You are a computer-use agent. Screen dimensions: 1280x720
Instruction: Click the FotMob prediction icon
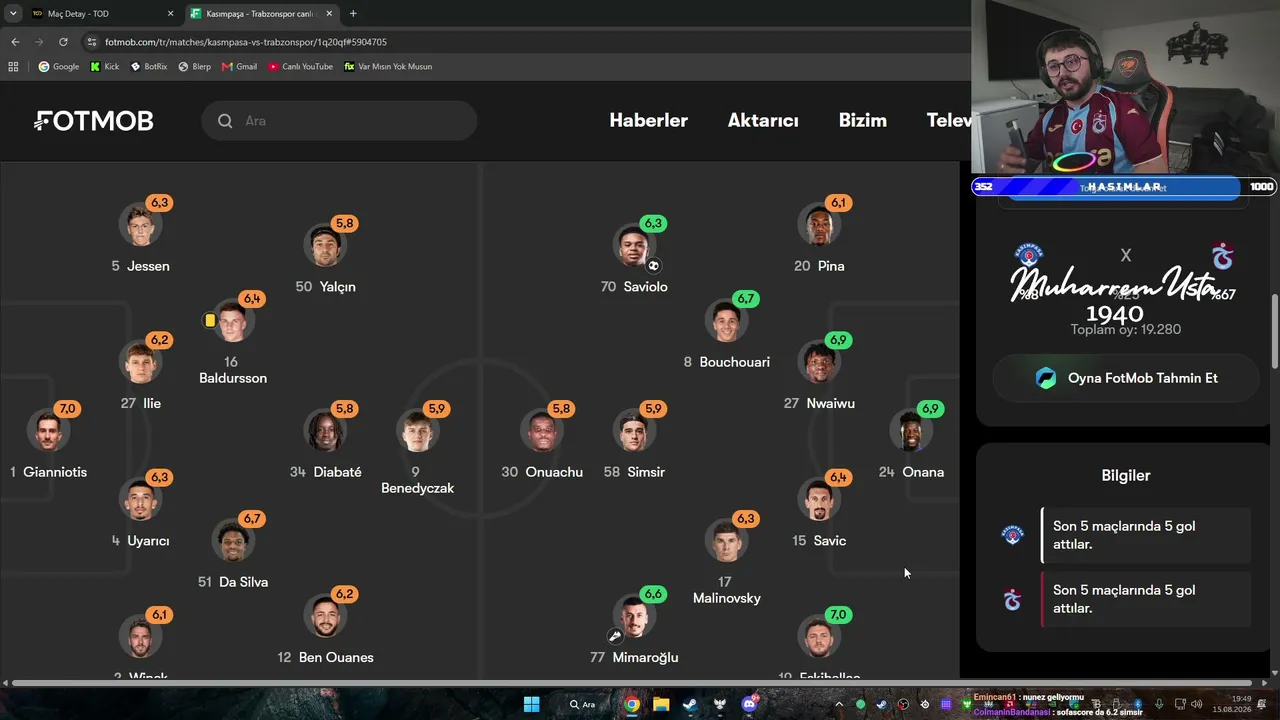pos(1046,378)
